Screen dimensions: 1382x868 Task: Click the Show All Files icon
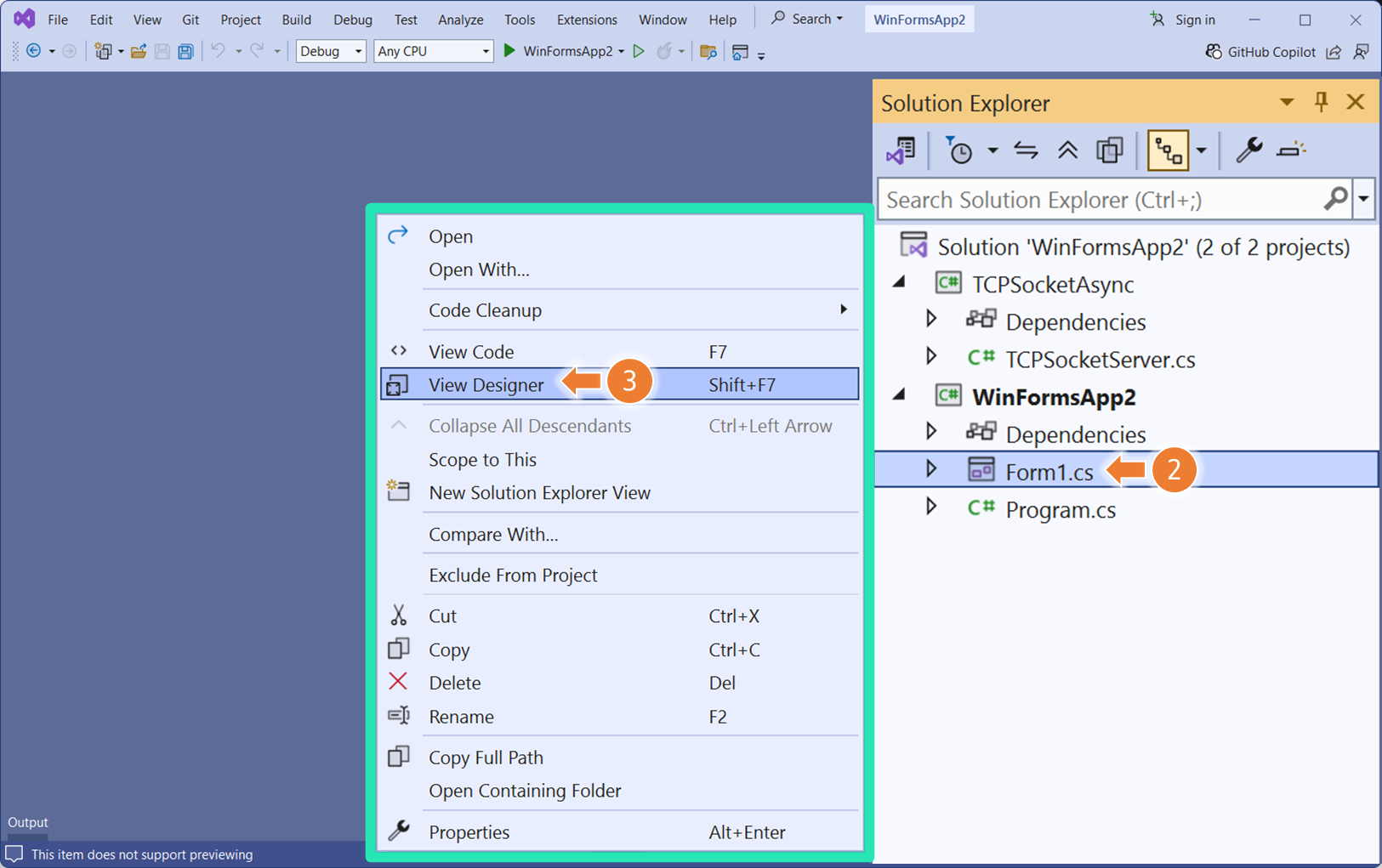[1110, 150]
